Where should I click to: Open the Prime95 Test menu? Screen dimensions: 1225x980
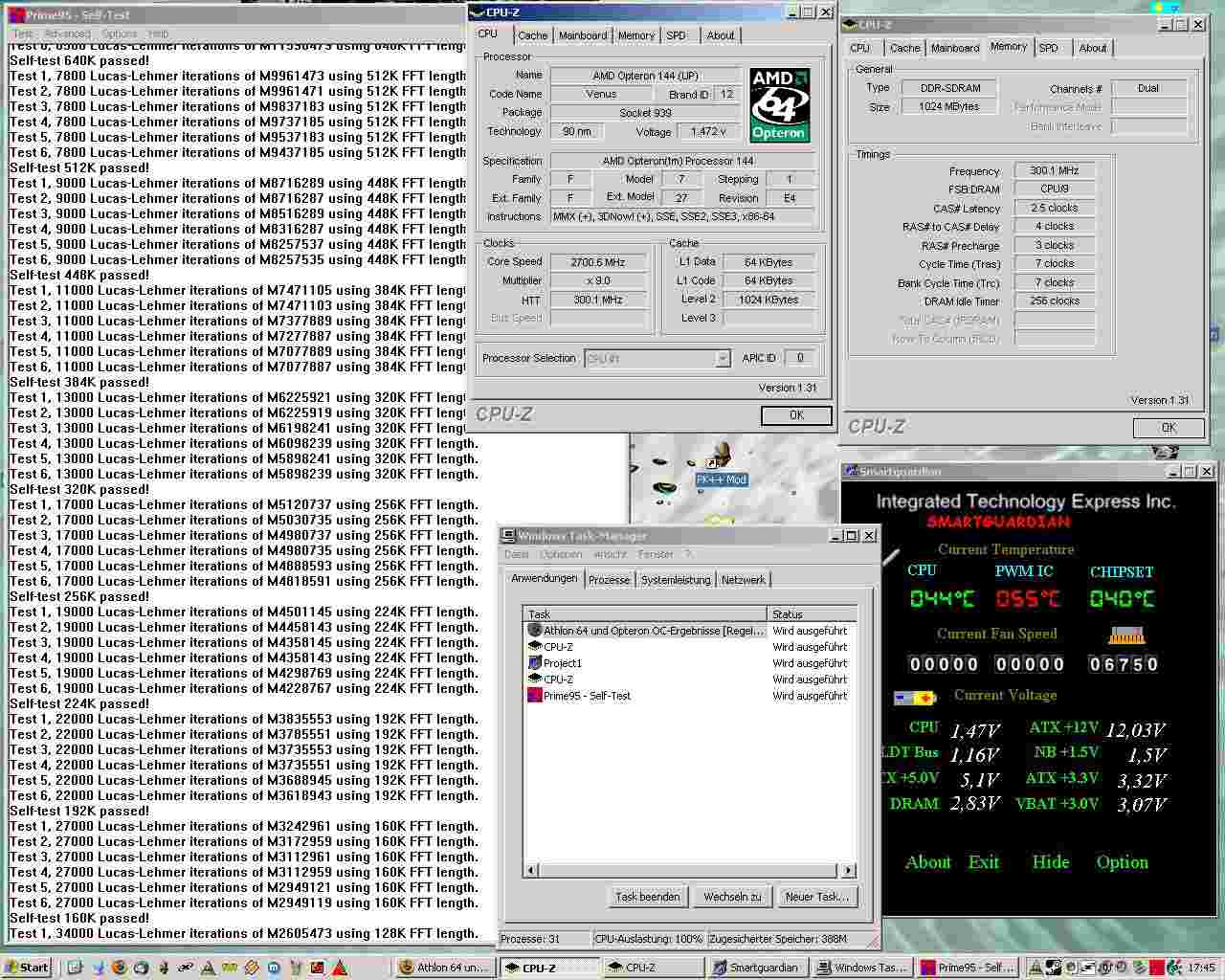click(x=22, y=33)
